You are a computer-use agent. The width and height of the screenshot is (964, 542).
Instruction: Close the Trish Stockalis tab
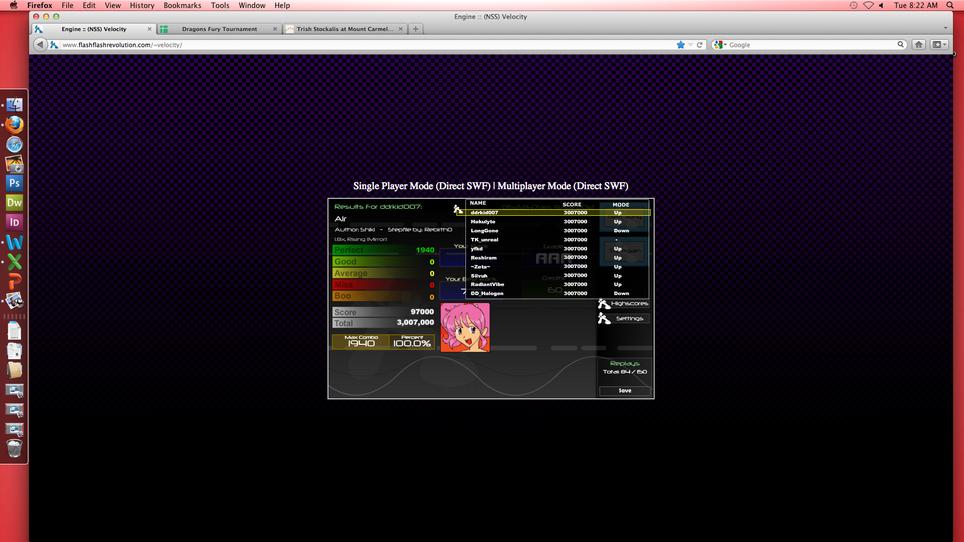click(x=400, y=29)
